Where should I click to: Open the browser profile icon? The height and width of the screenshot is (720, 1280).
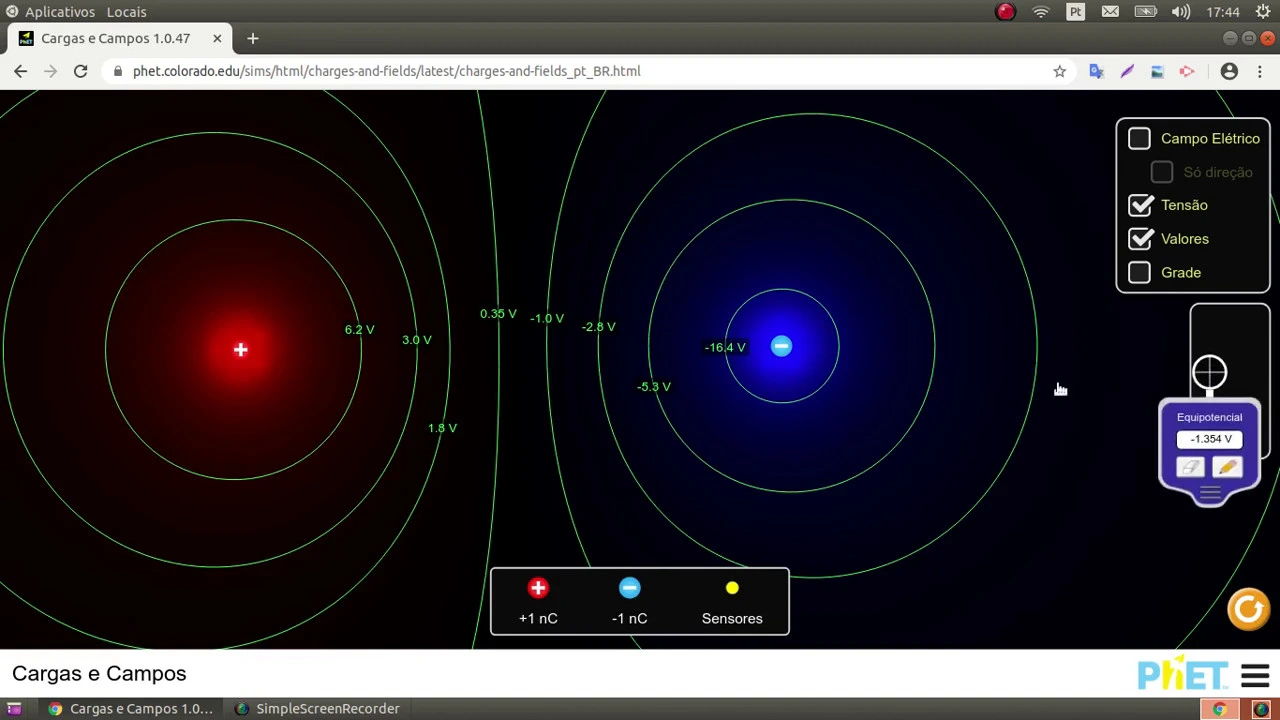click(1229, 71)
